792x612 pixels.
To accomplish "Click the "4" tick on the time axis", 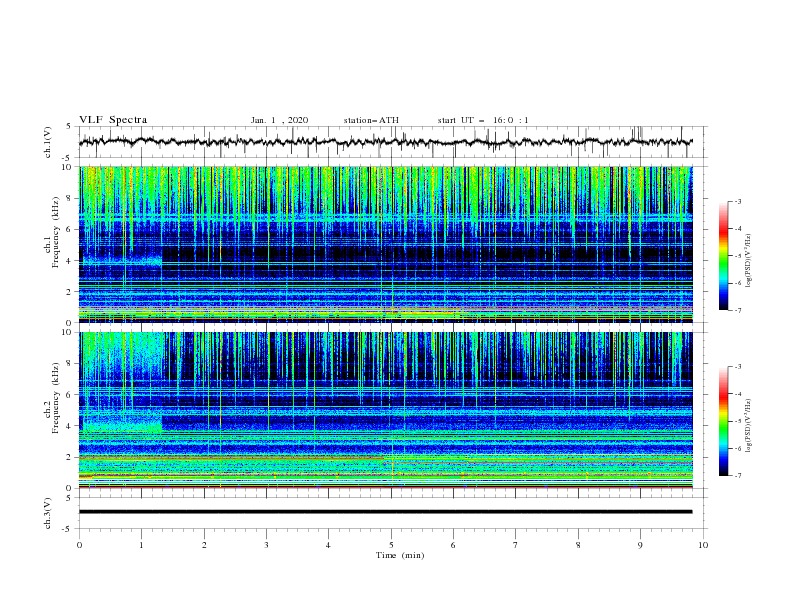I will [328, 545].
